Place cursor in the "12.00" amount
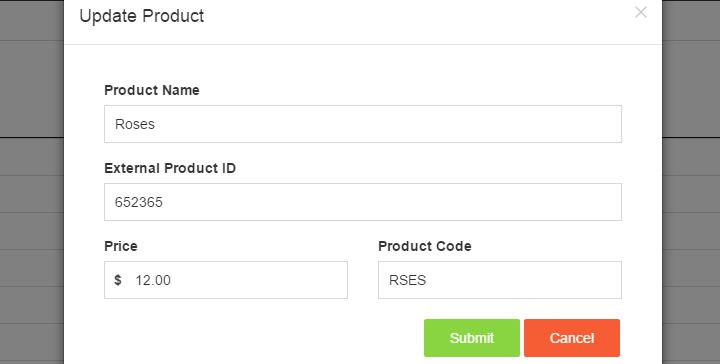This screenshot has height=364, width=720. pyautogui.click(x=153, y=280)
